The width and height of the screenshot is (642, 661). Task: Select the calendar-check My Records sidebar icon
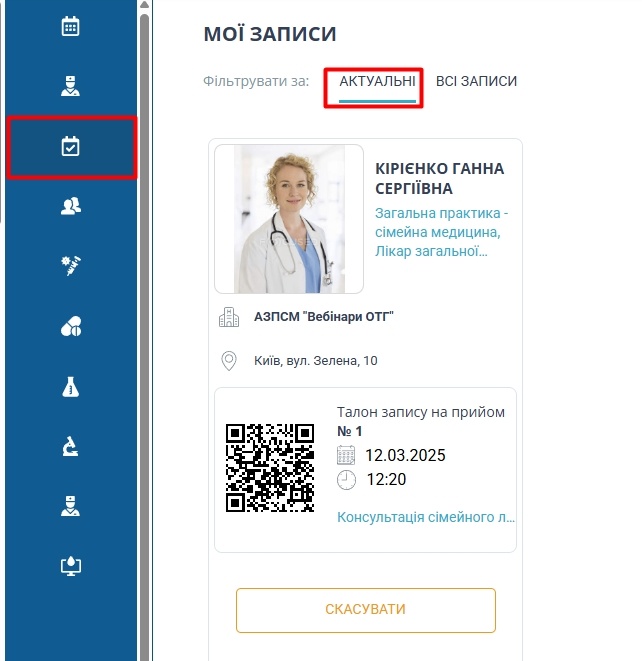[x=70, y=146]
